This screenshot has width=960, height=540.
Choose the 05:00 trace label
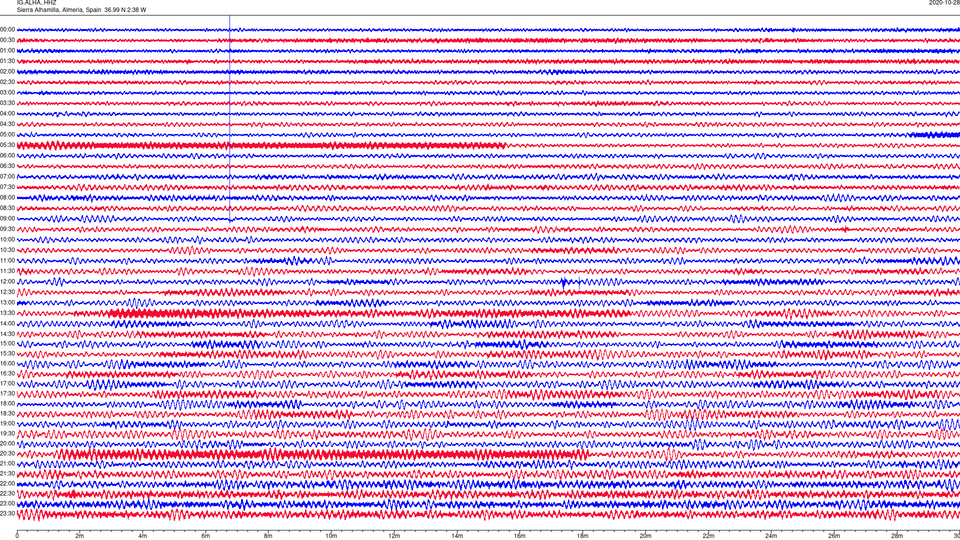(x=7, y=135)
